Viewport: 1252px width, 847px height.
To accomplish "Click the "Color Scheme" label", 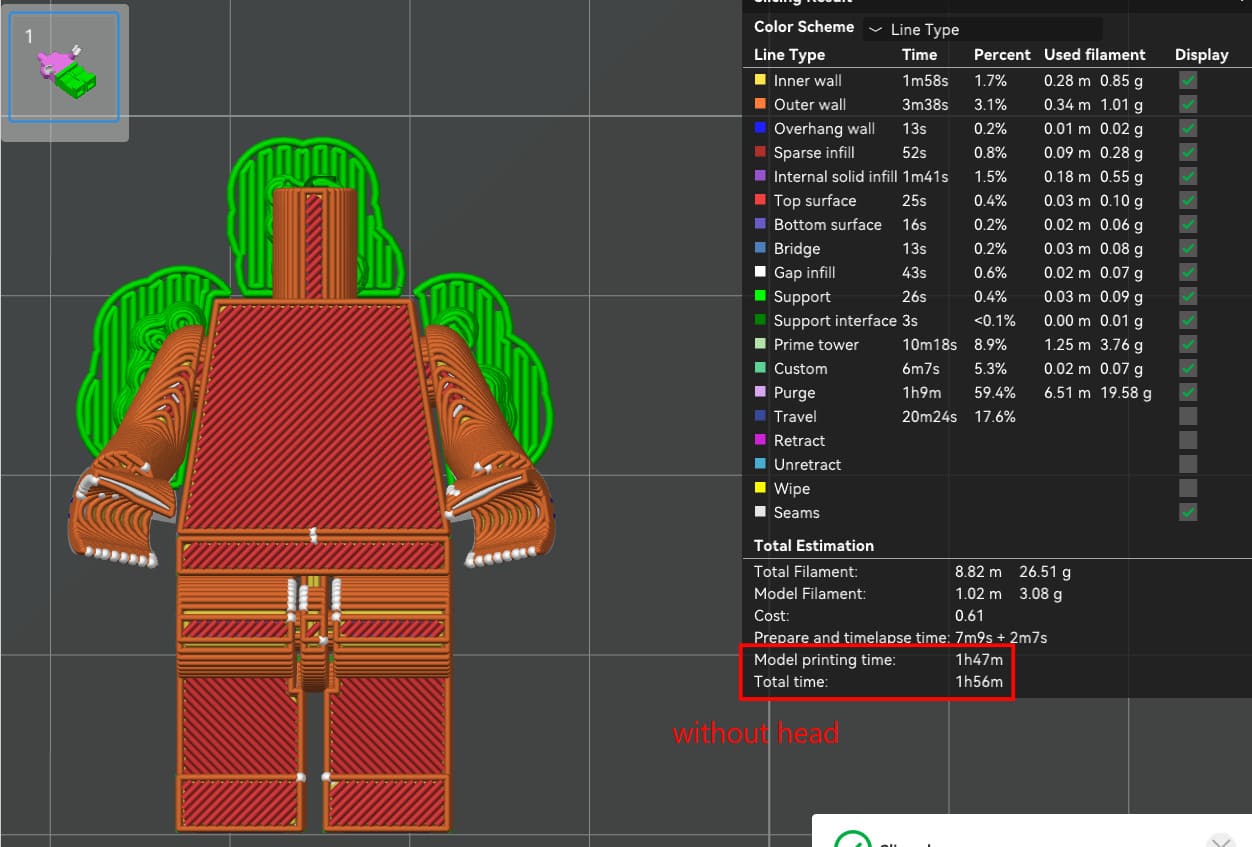I will point(804,27).
